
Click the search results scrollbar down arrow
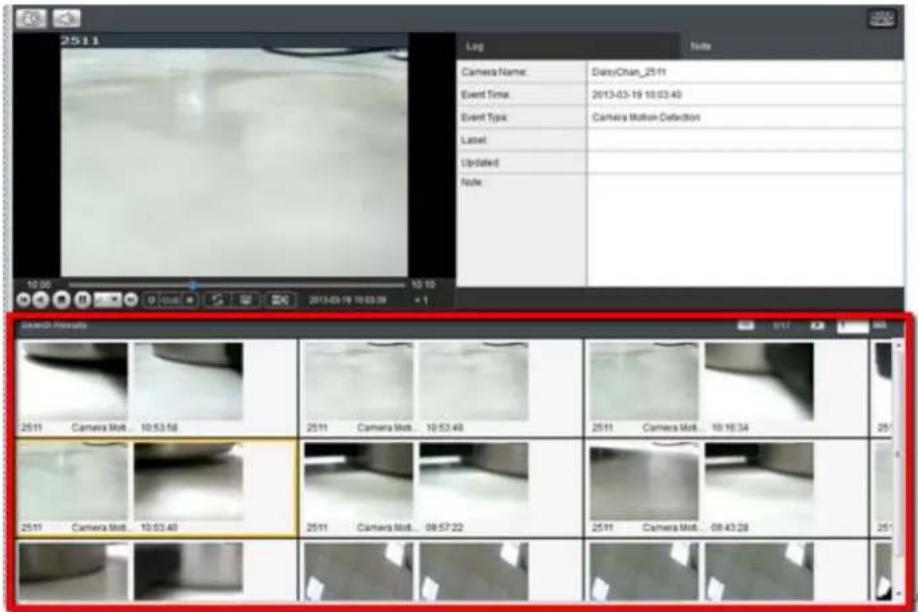pos(898,594)
